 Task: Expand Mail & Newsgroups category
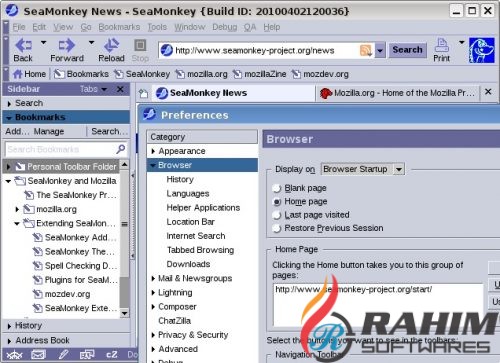pos(153,278)
